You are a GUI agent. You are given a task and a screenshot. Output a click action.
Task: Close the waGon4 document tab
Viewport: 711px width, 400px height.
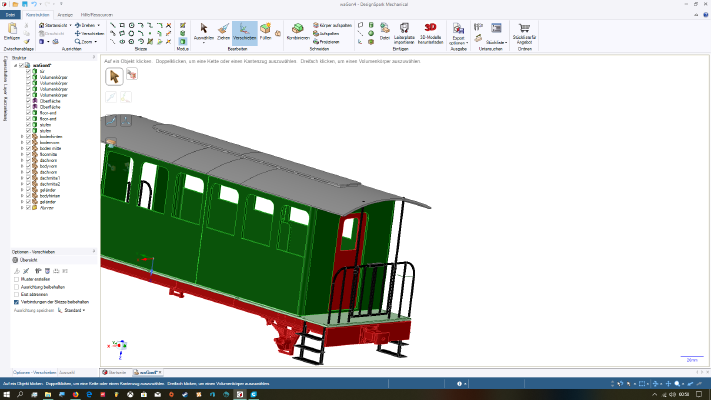click(160, 372)
